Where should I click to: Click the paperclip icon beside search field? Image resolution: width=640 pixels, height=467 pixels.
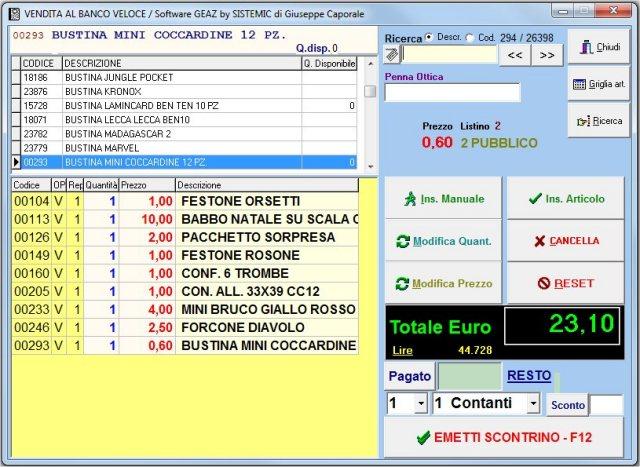[x=392, y=55]
